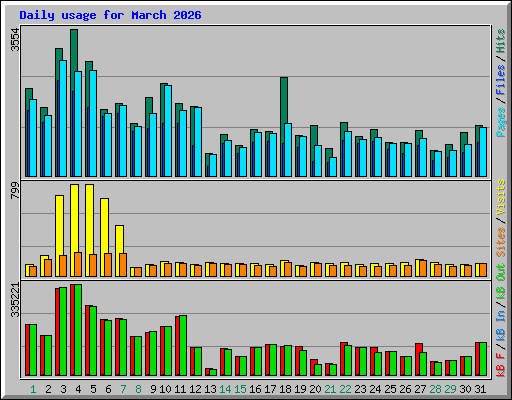Click the dark green hits spike bar for day 18

tap(284, 100)
